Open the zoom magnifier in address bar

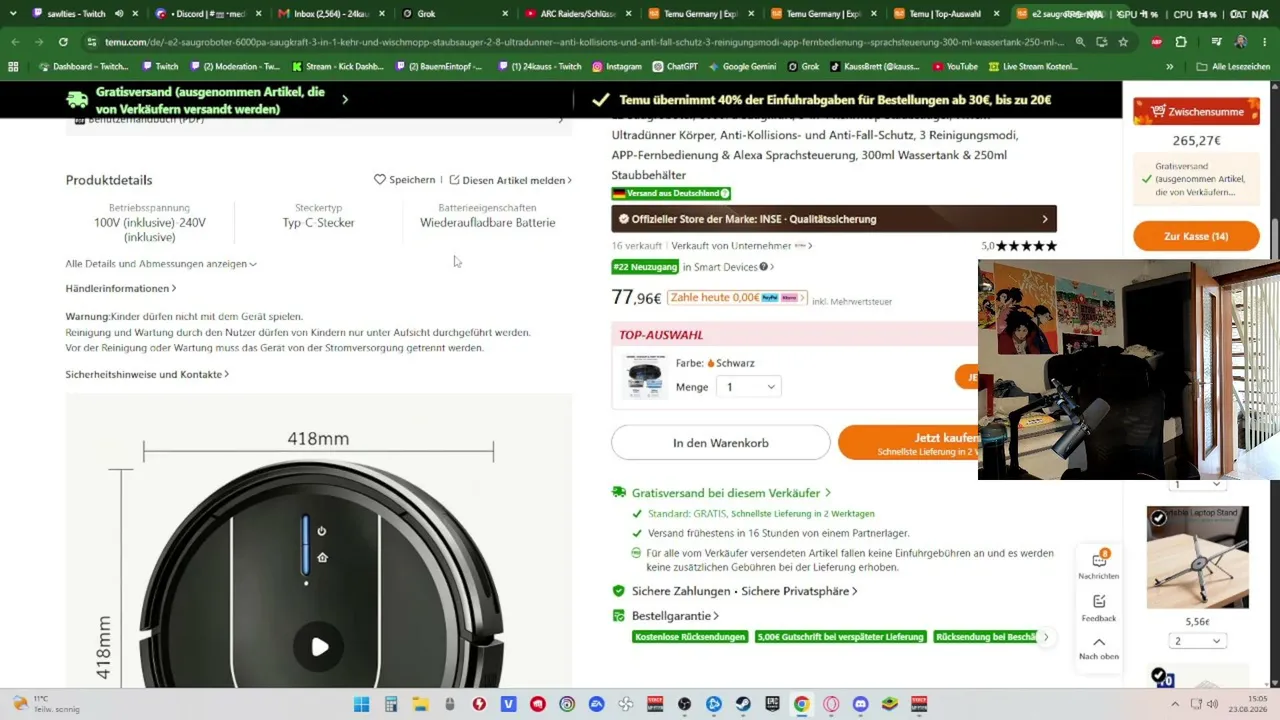(x=1080, y=42)
